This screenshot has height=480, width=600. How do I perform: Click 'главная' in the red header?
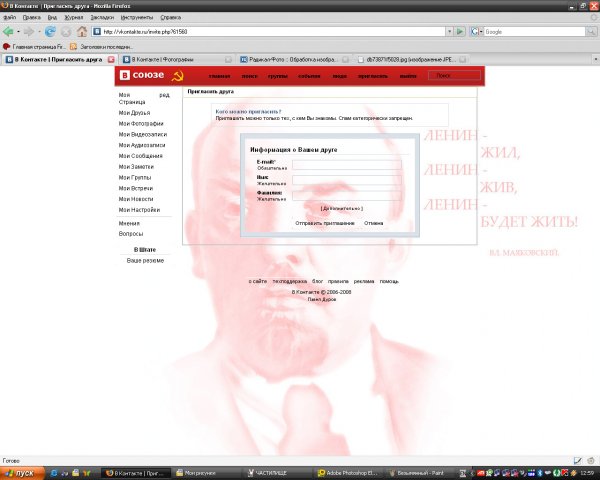point(219,76)
